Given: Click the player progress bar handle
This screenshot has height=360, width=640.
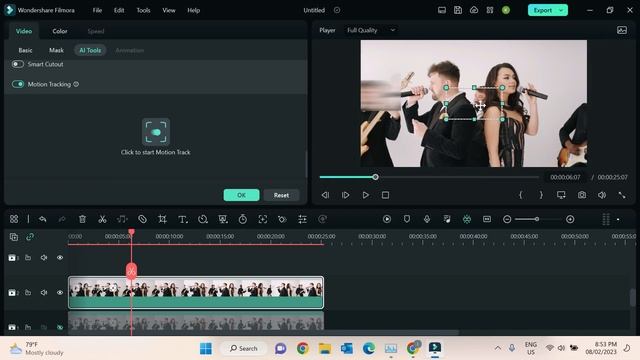Looking at the screenshot, I should (x=375, y=177).
